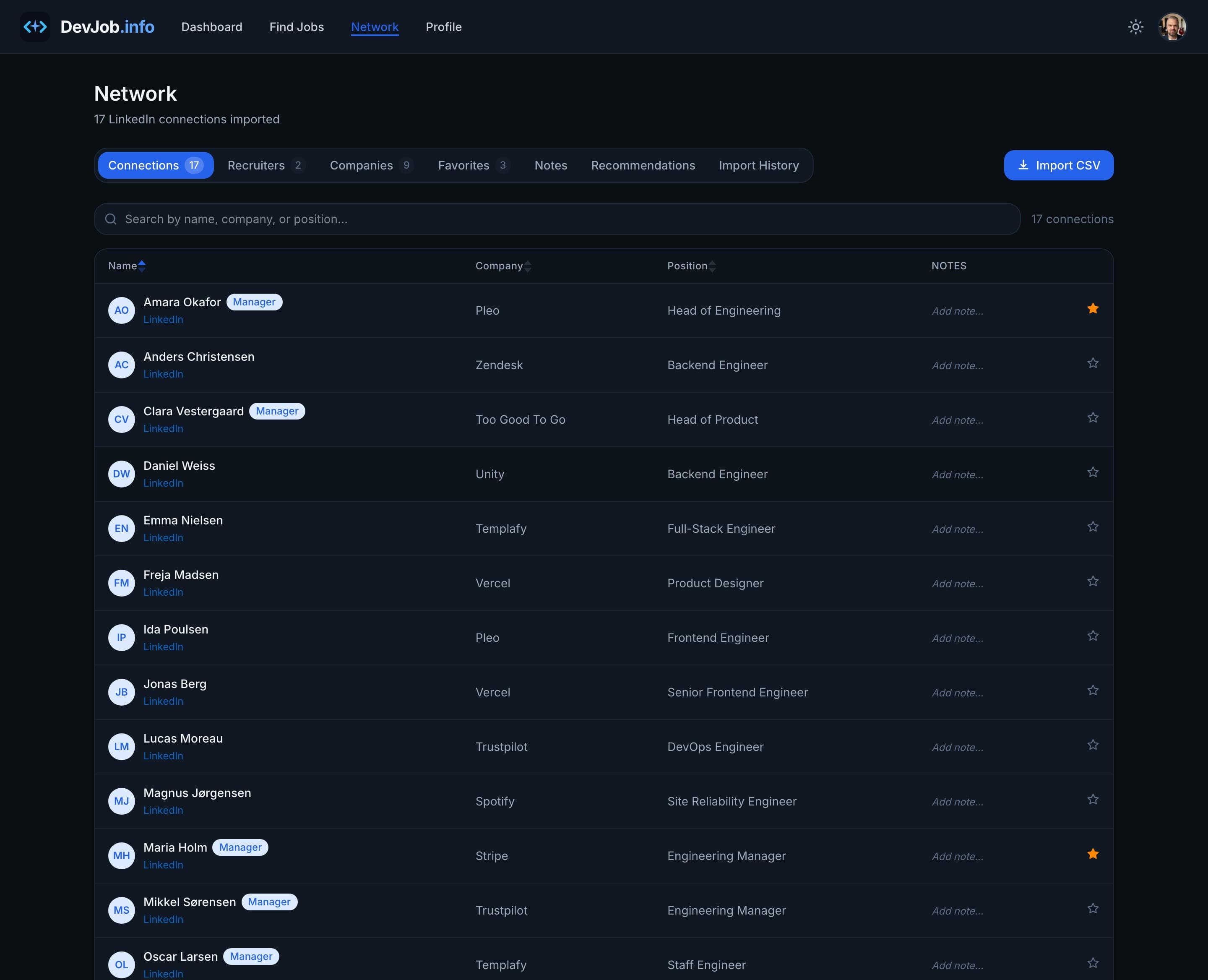Click the MS avatar circle
1208x980 pixels.
121,910
